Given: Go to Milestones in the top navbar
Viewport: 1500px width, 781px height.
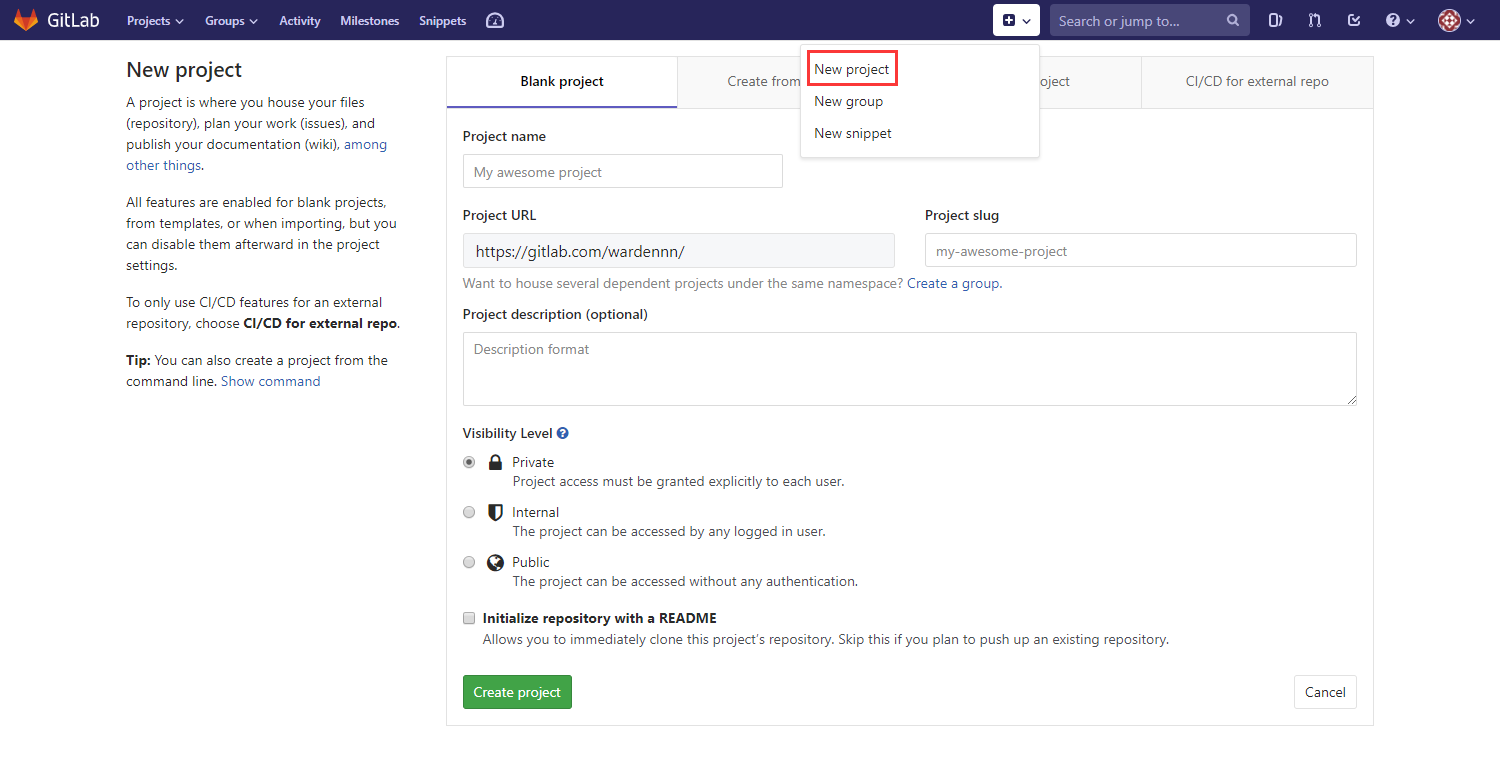Looking at the screenshot, I should point(369,20).
